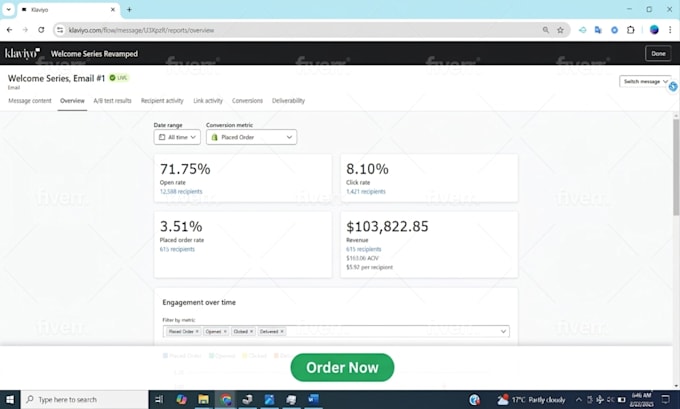
Task: Click the Done button
Action: point(658,53)
